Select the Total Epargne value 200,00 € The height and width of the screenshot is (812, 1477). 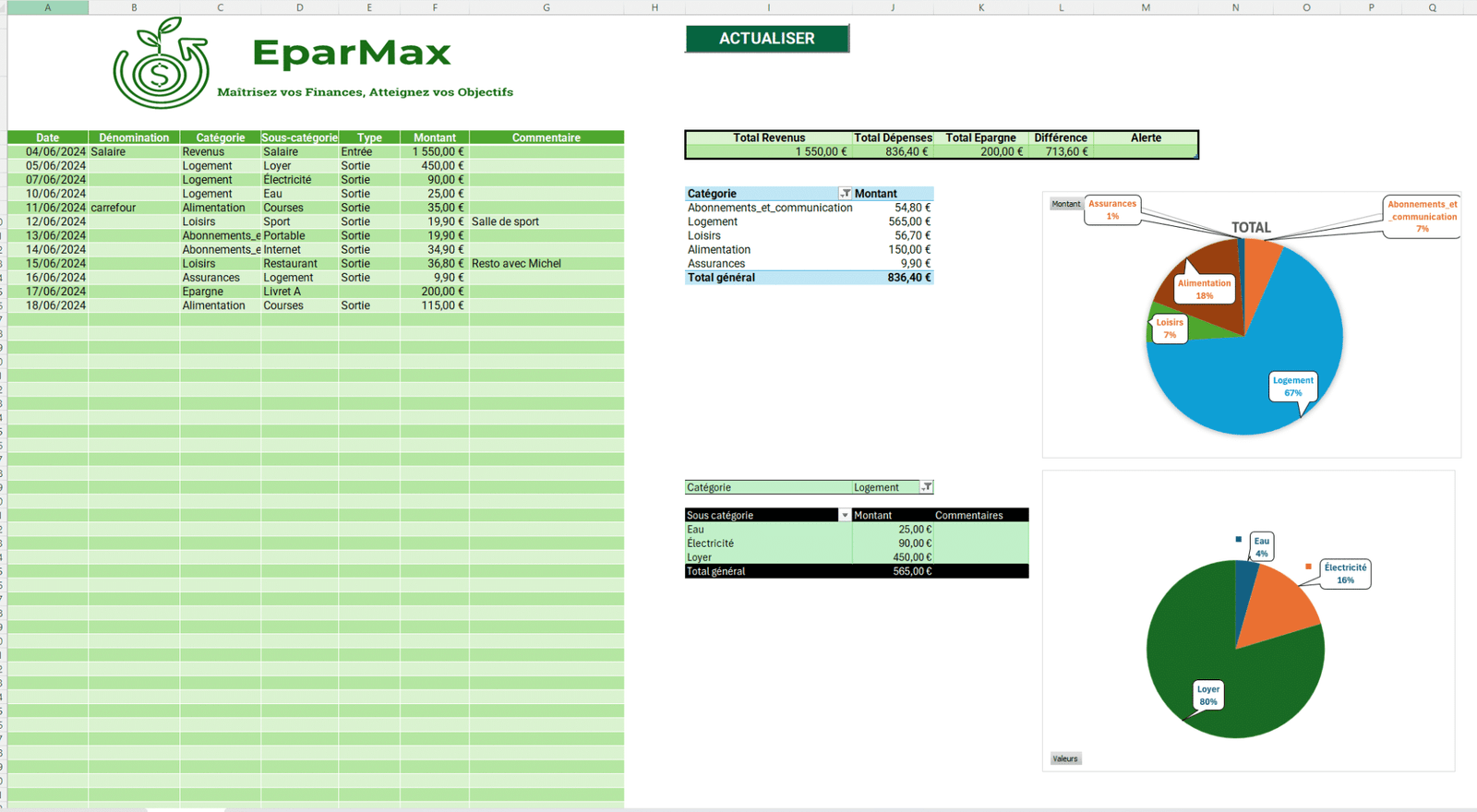(980, 151)
